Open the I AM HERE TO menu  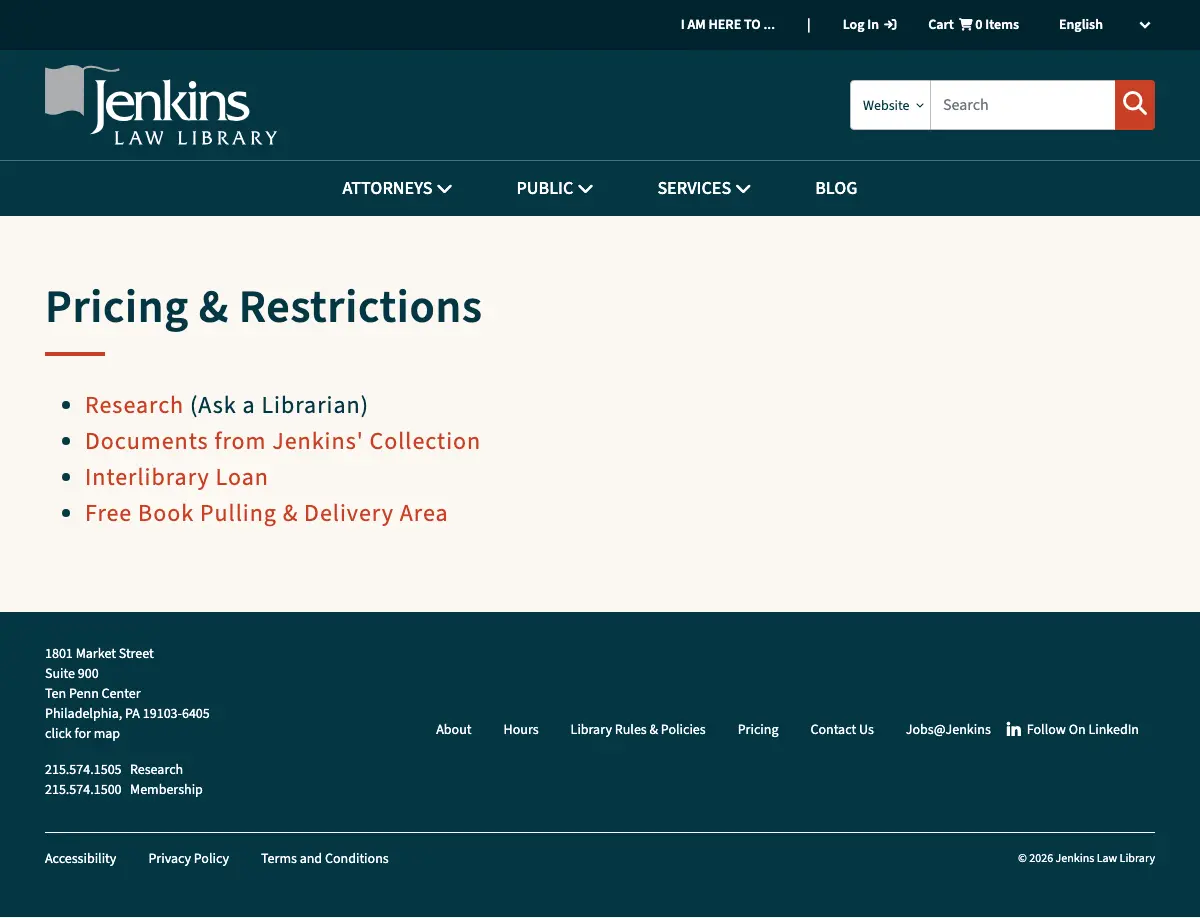point(728,25)
